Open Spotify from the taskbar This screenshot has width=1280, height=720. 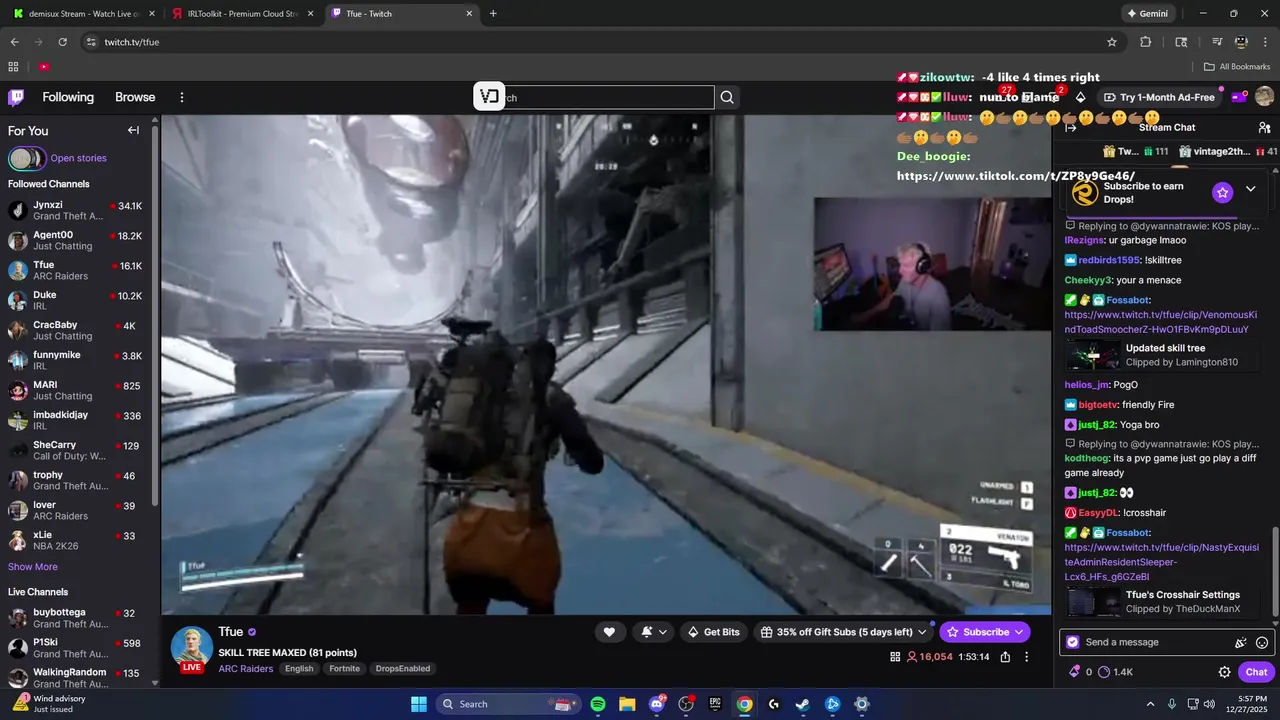pos(598,704)
